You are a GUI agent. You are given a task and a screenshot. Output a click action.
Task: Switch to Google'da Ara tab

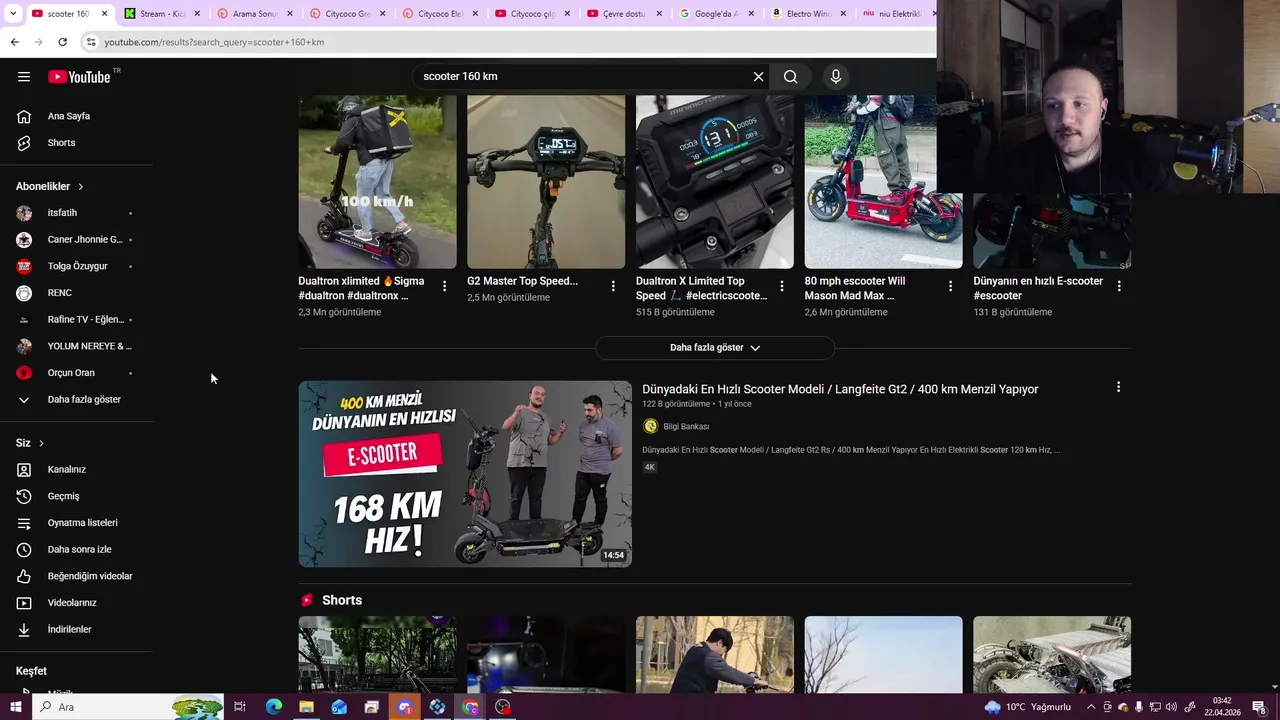pyautogui.click(x=717, y=14)
